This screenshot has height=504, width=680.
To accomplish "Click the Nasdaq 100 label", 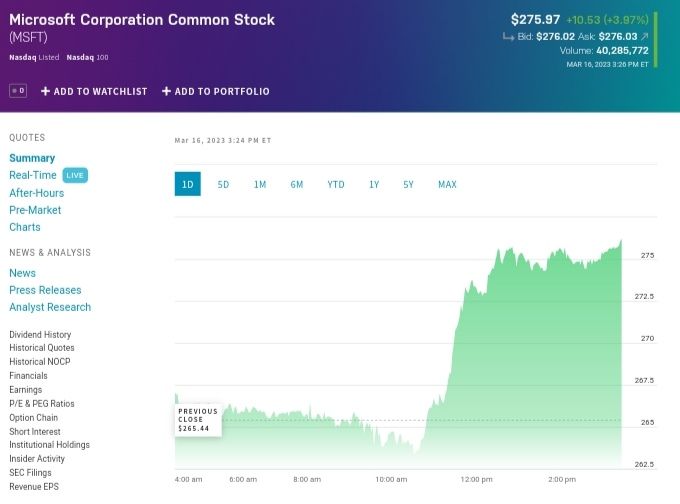I will pyautogui.click(x=88, y=57).
